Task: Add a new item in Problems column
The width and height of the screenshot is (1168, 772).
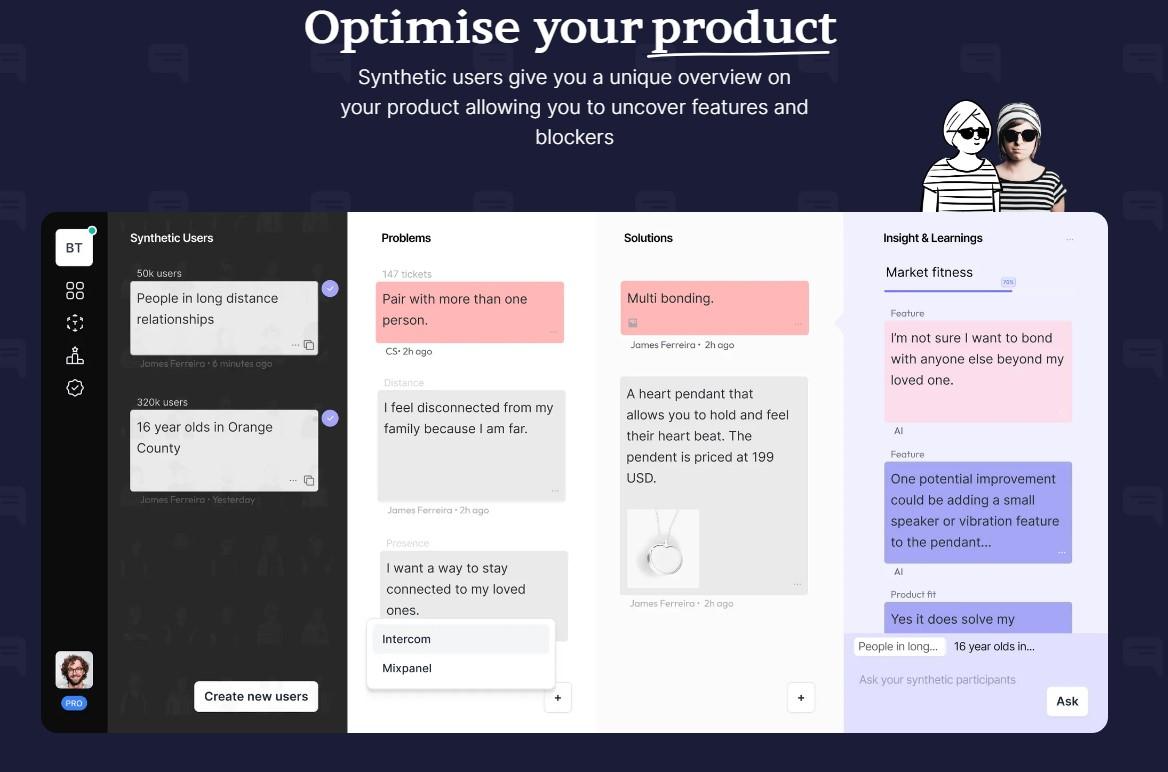Action: pyautogui.click(x=557, y=697)
